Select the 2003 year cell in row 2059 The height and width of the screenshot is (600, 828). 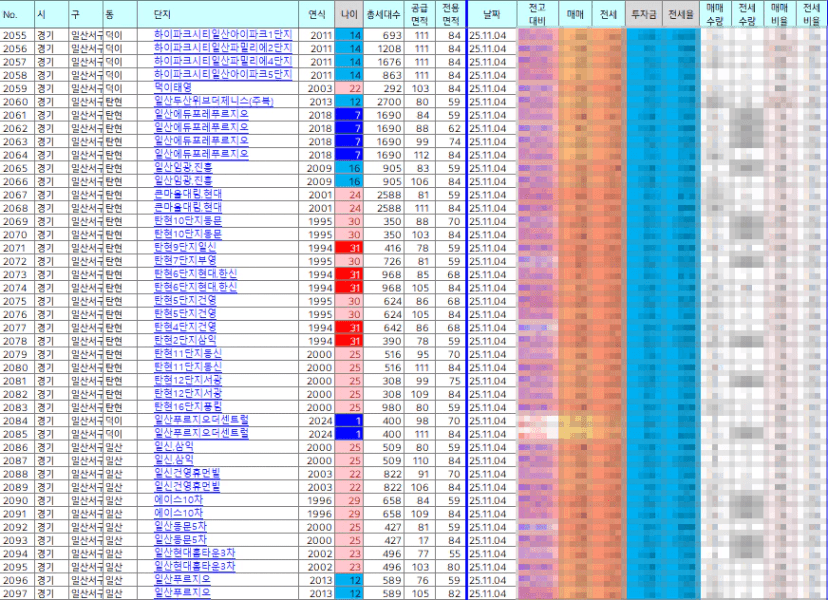[x=317, y=88]
